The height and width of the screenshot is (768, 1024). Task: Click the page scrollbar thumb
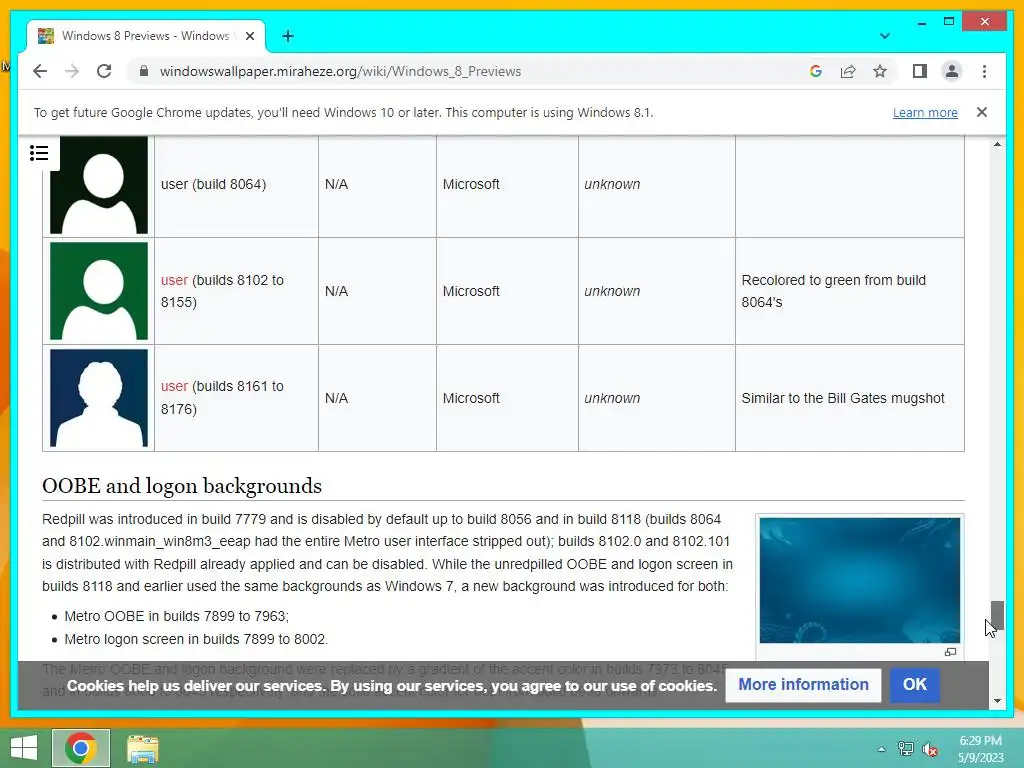997,615
